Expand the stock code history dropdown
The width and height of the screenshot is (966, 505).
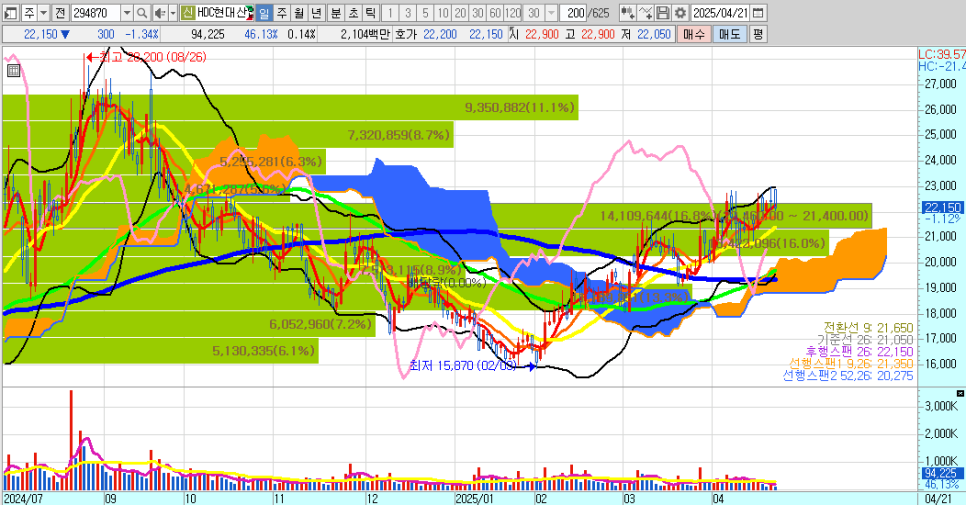click(x=126, y=12)
